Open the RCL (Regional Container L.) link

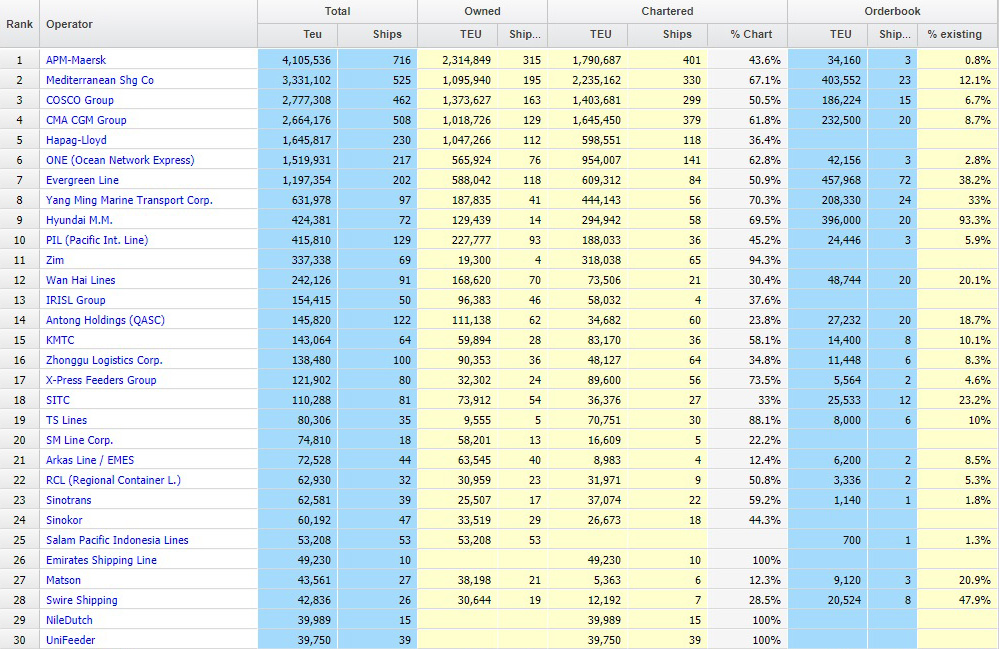tap(113, 480)
